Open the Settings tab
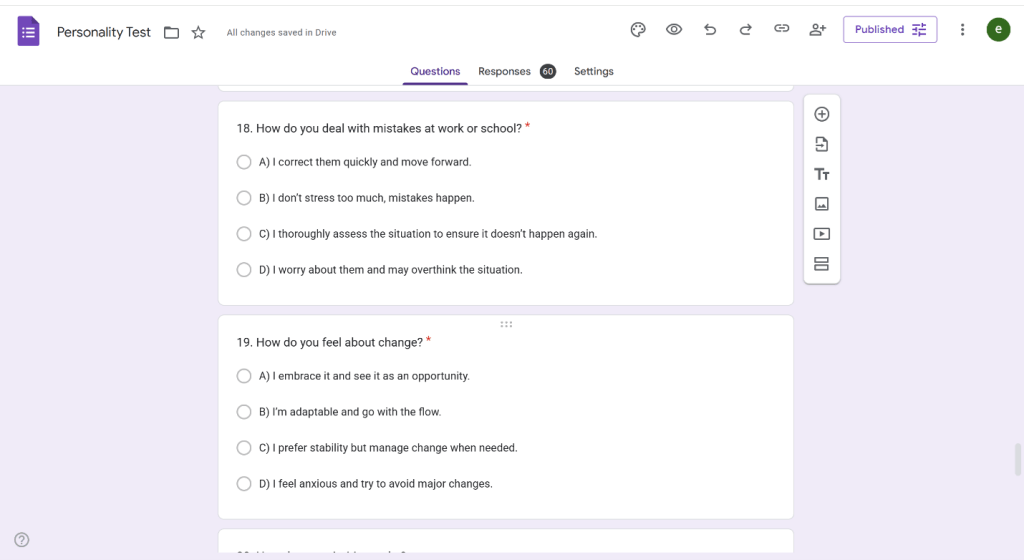1024x560 pixels. 593,72
